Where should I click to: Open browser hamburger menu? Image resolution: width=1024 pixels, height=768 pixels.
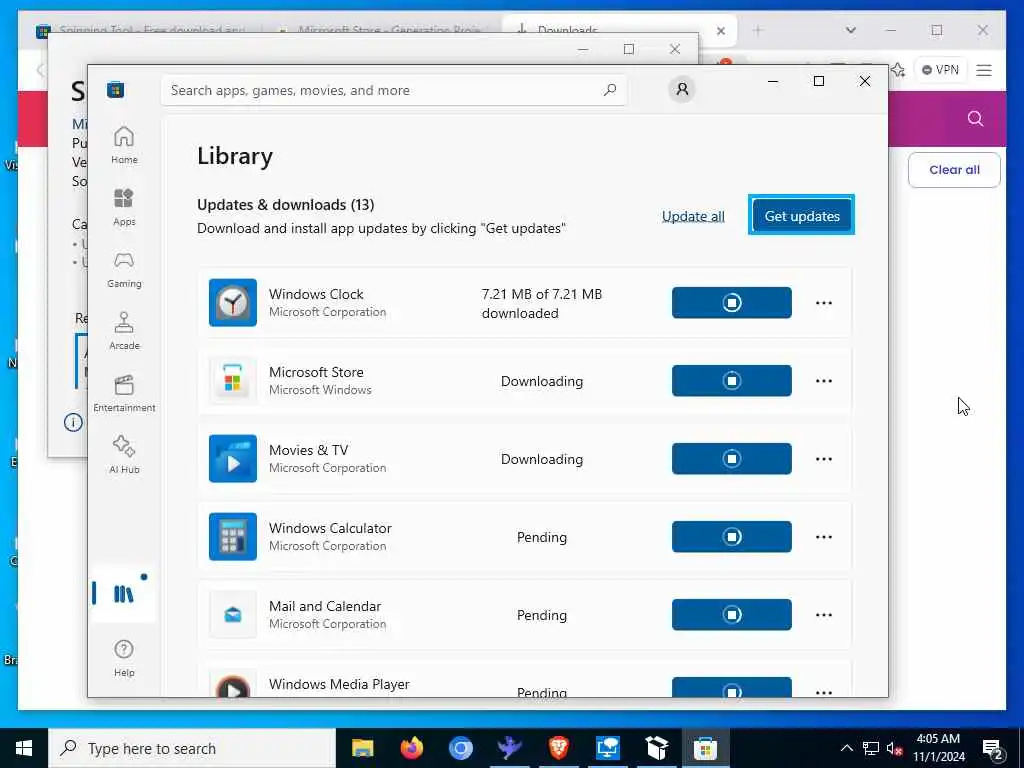[984, 70]
